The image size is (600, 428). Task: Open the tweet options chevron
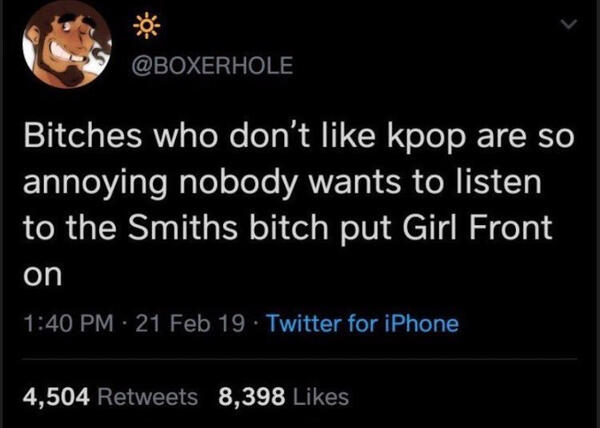tap(569, 25)
